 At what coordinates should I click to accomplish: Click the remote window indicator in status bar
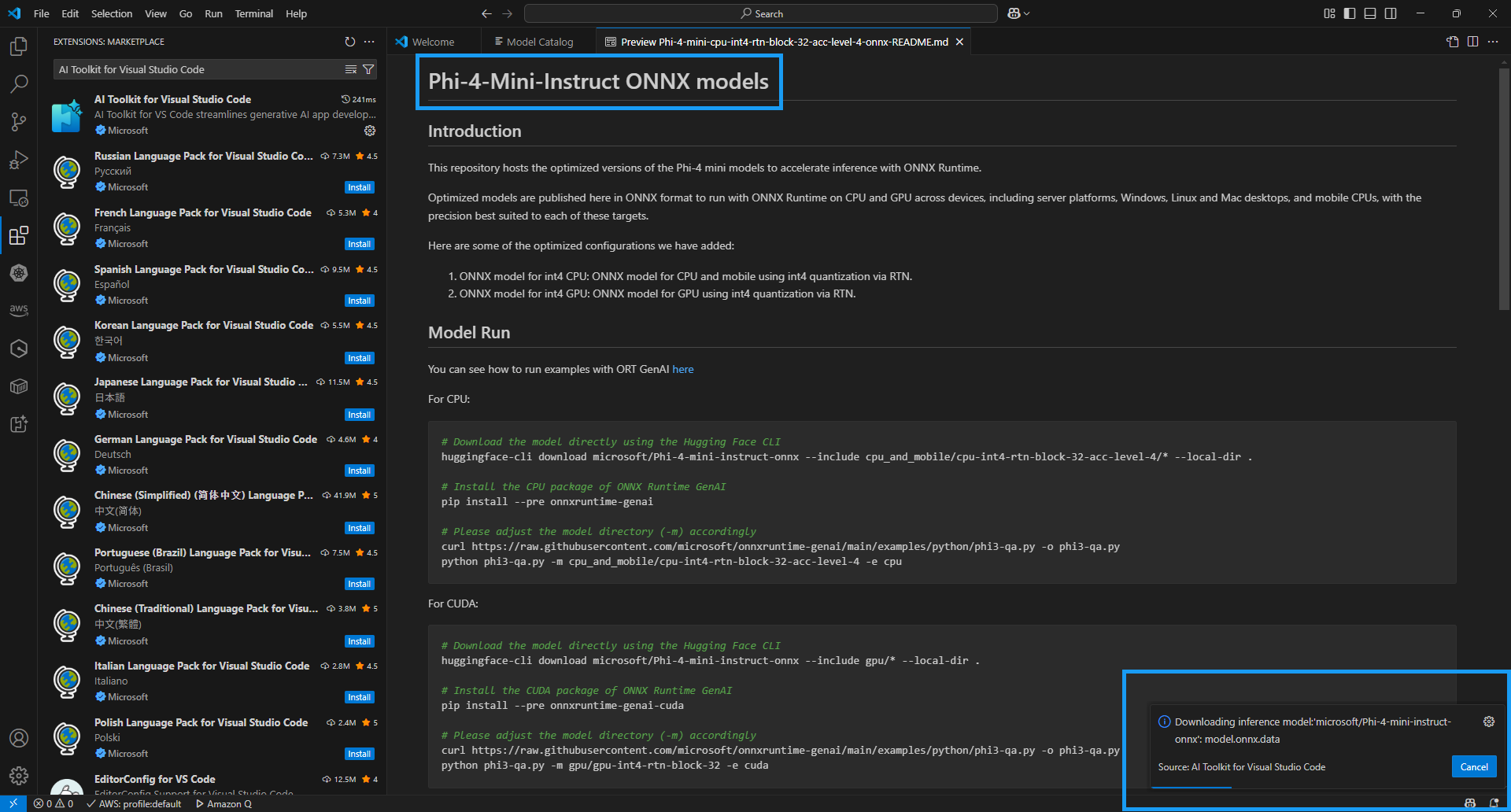tap(13, 804)
